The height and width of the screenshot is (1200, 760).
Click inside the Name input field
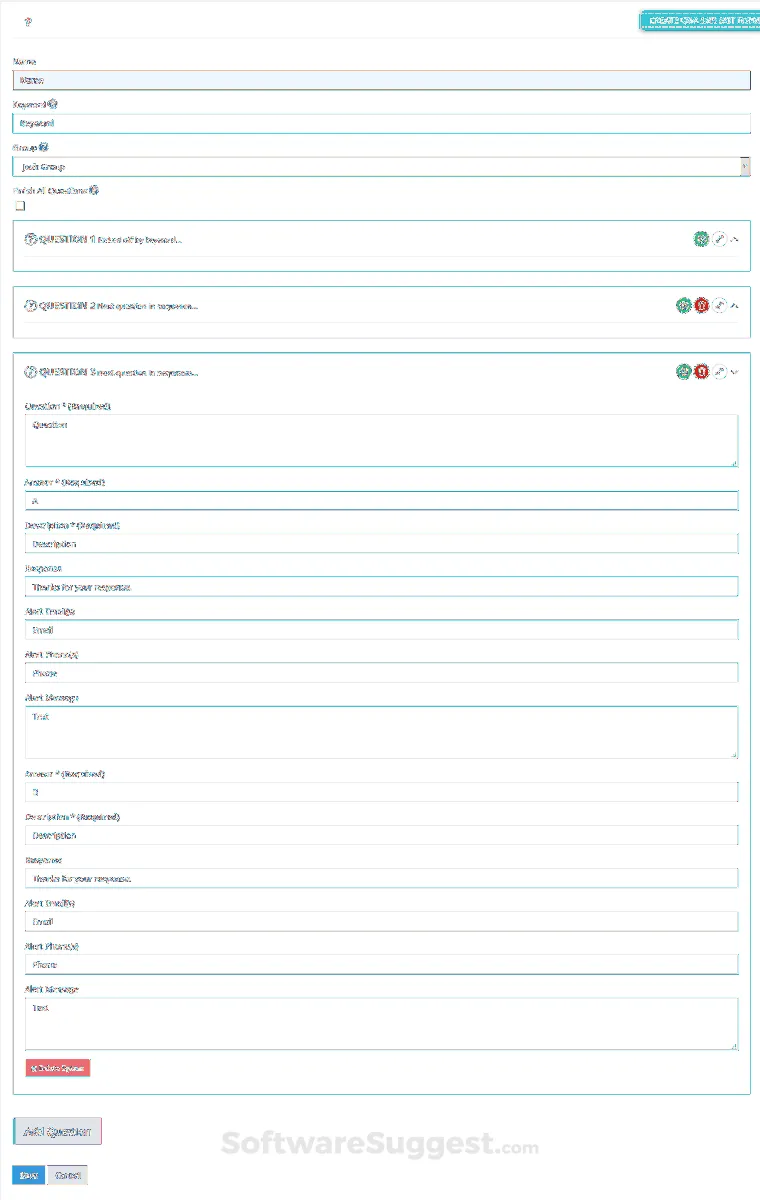pyautogui.click(x=380, y=79)
